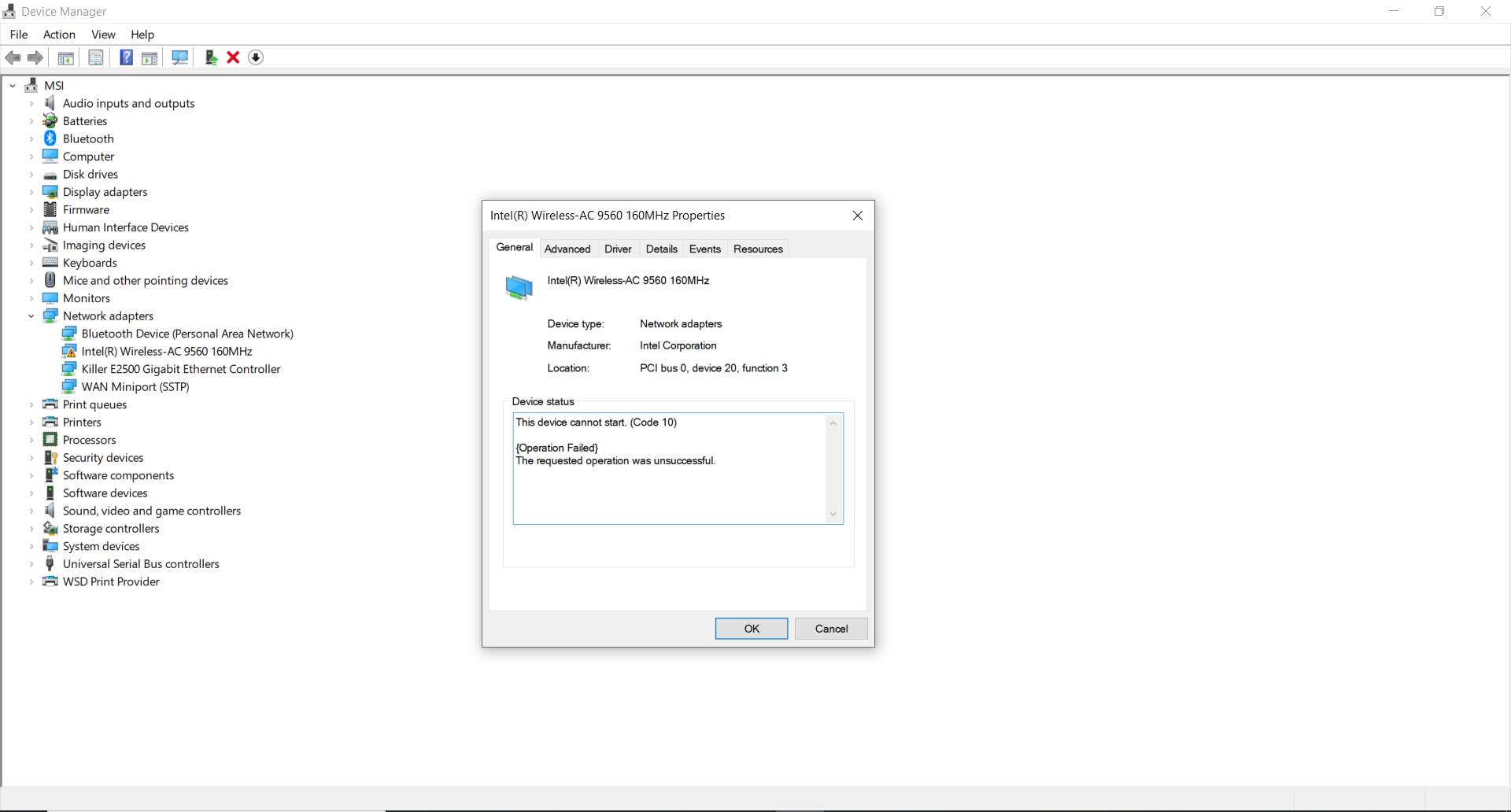The height and width of the screenshot is (812, 1511).
Task: Toggle Show/Hide Action Pane toolbar icon
Action: pyautogui.click(x=150, y=57)
